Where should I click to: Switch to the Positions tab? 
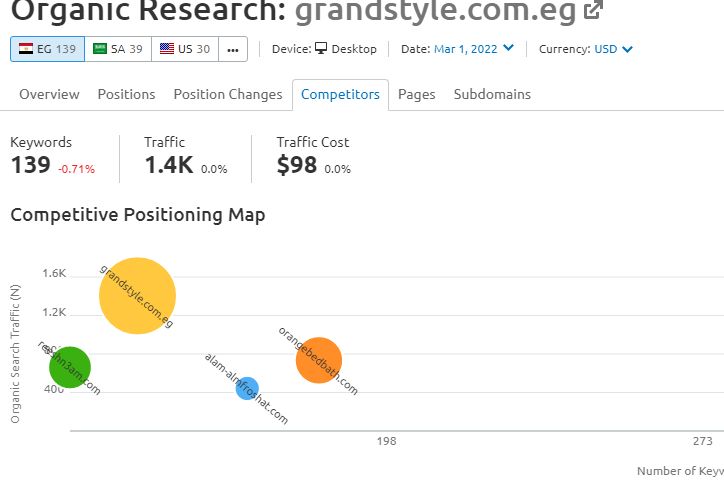point(126,94)
